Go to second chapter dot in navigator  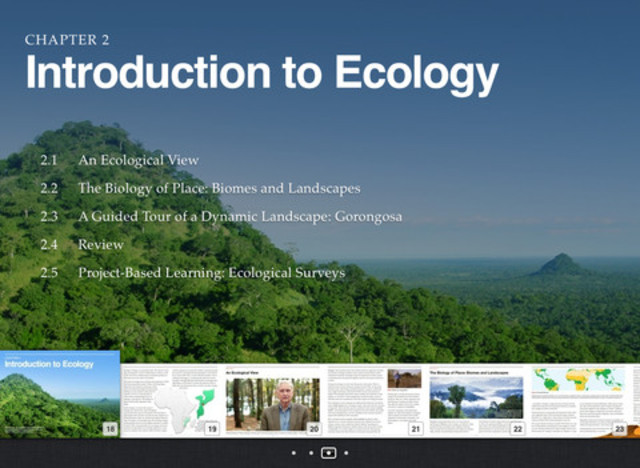coord(311,453)
